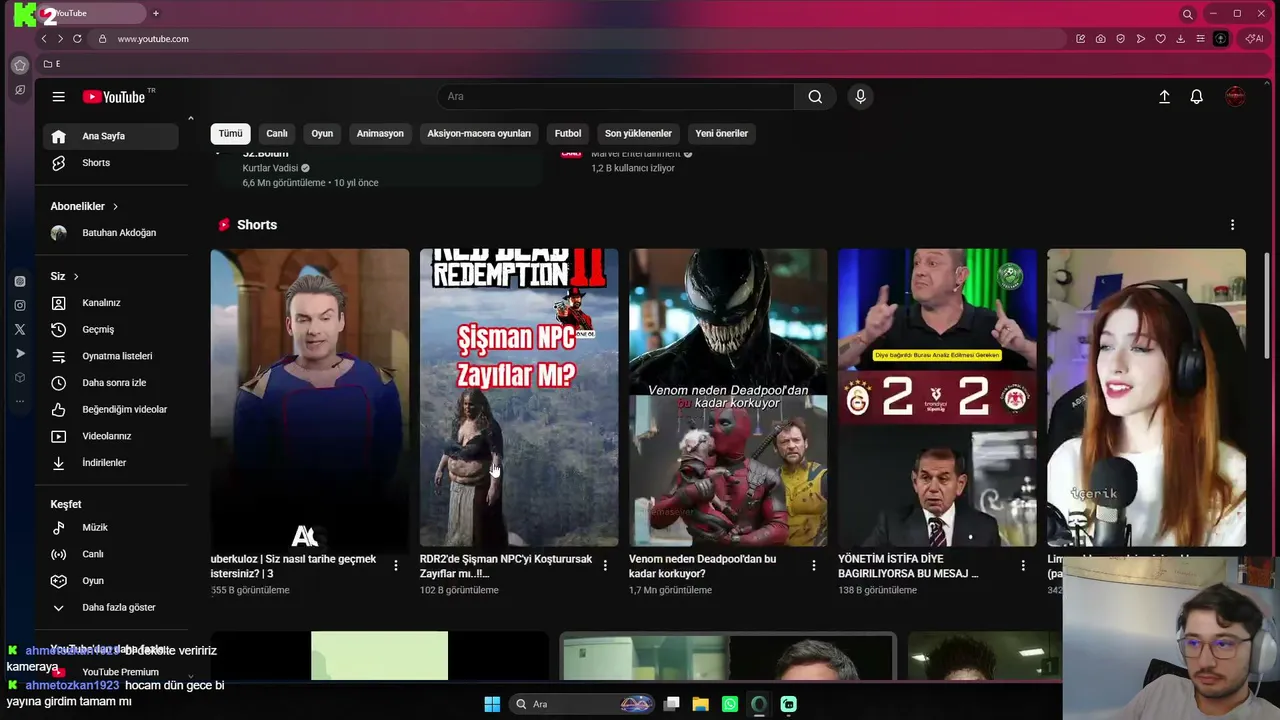1280x720 pixels.
Task: Open Ana Sayfa in the sidebar
Action: pos(110,136)
